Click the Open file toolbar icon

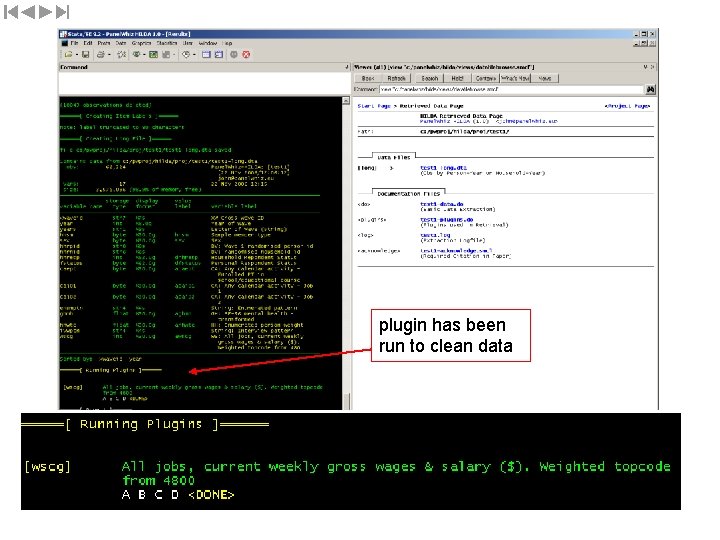(x=68, y=55)
